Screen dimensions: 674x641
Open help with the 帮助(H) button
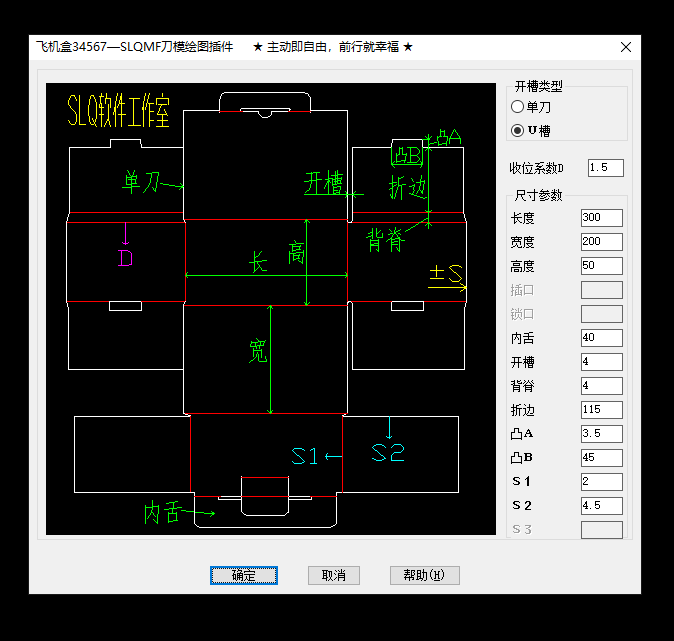(x=424, y=575)
